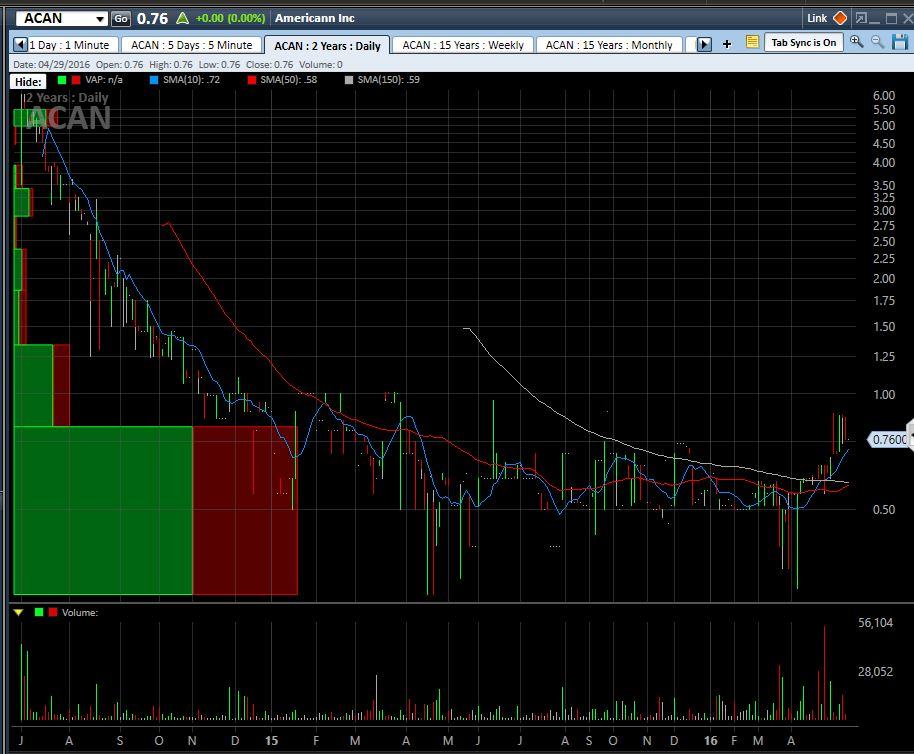914x754 pixels.
Task: Open the ACAN symbol dropdown
Action: [98, 19]
